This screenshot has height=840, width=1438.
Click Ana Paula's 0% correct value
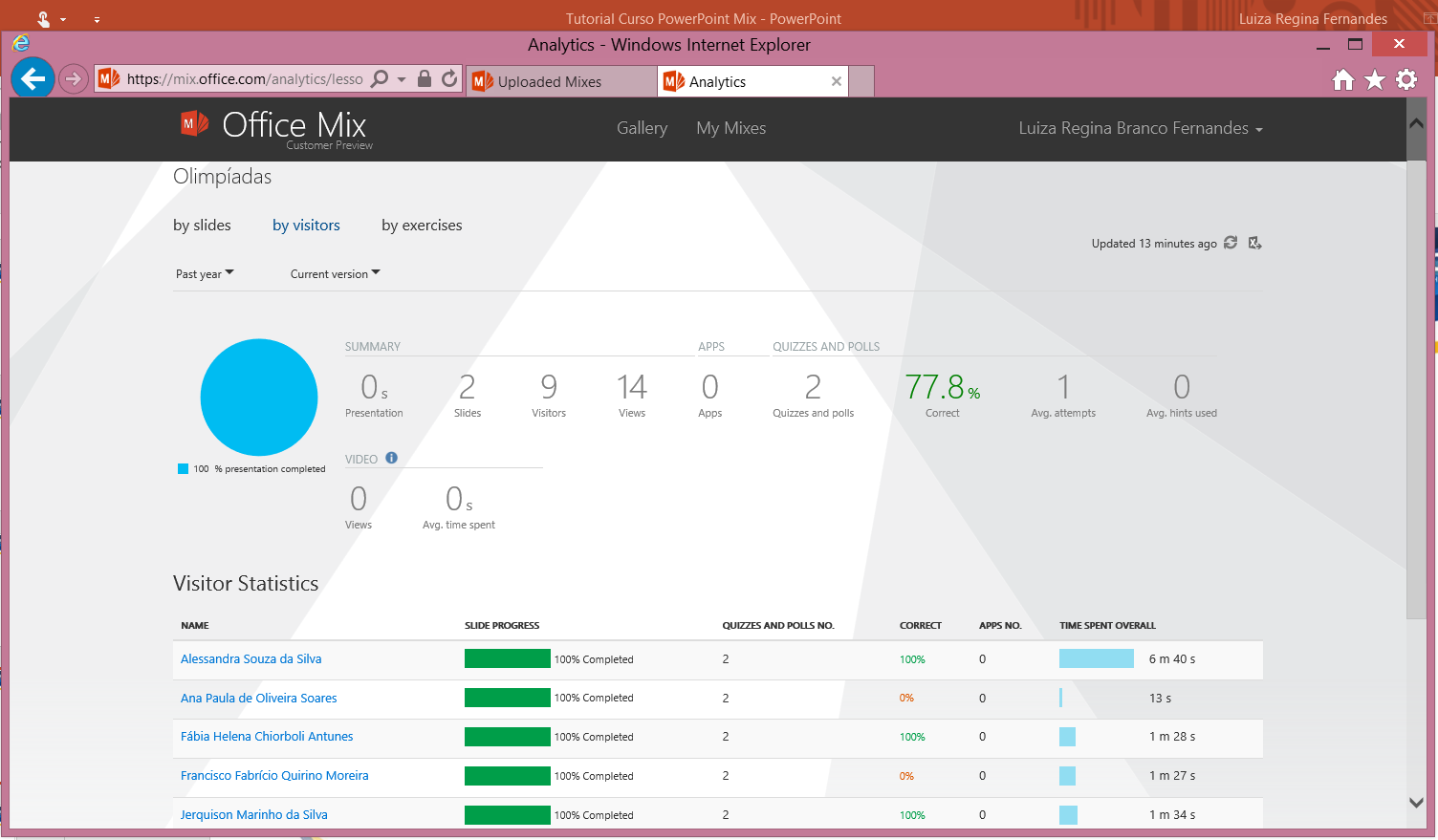coord(906,698)
